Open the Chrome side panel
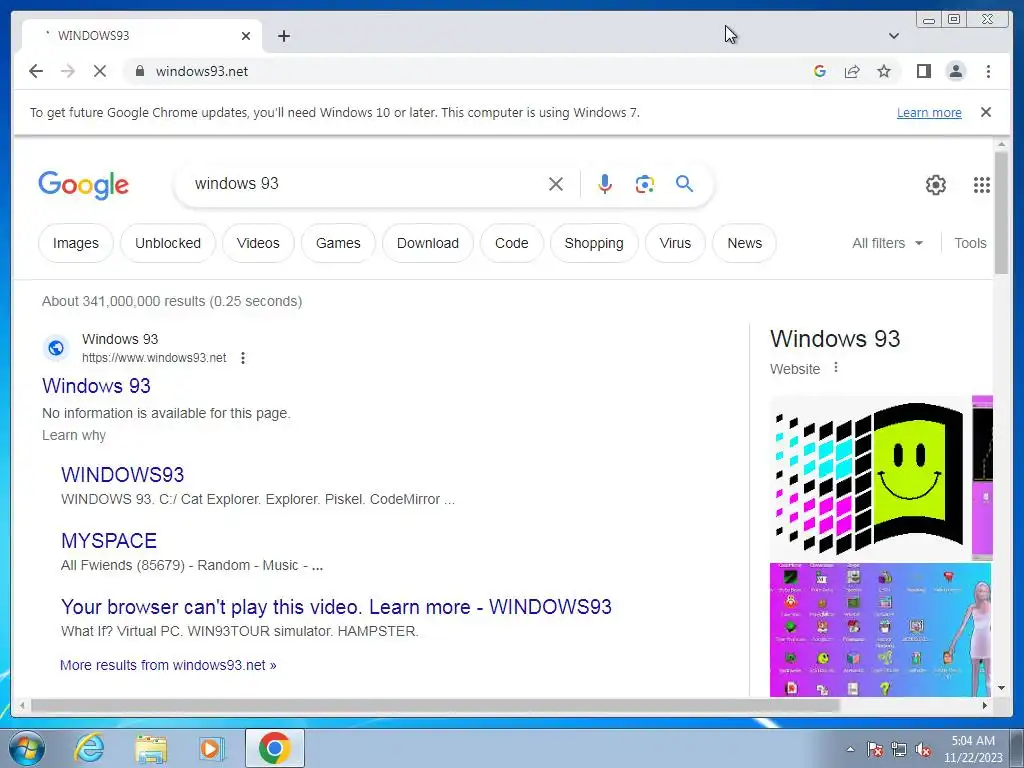1024x768 pixels. point(923,71)
